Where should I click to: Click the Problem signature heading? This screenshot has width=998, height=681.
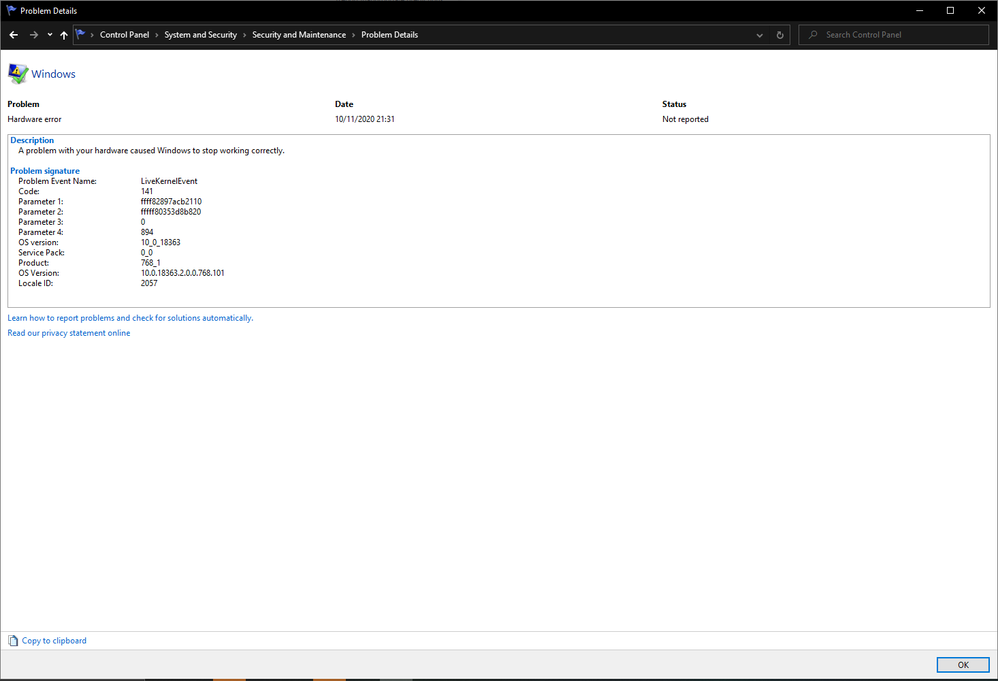(x=45, y=171)
